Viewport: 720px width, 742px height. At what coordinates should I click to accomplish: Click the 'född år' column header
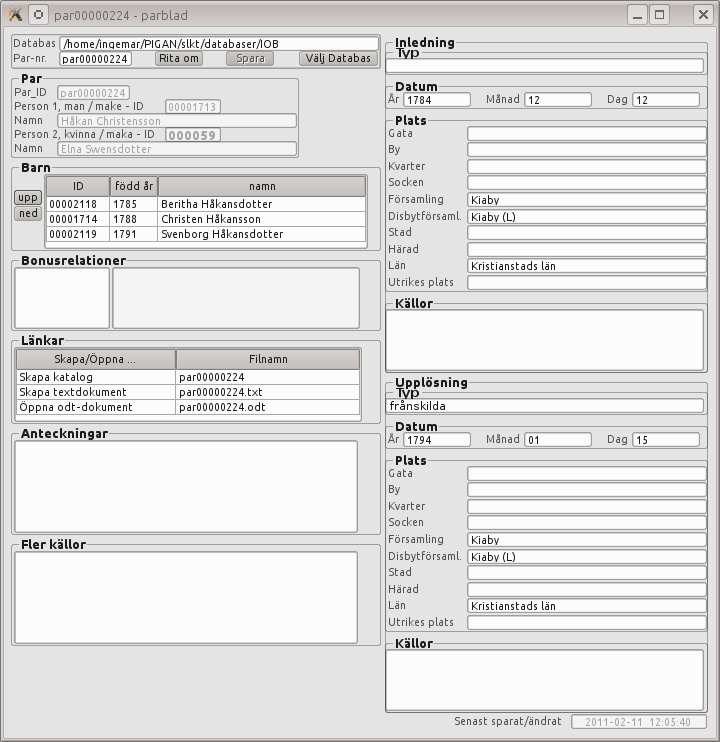pyautogui.click(x=133, y=186)
